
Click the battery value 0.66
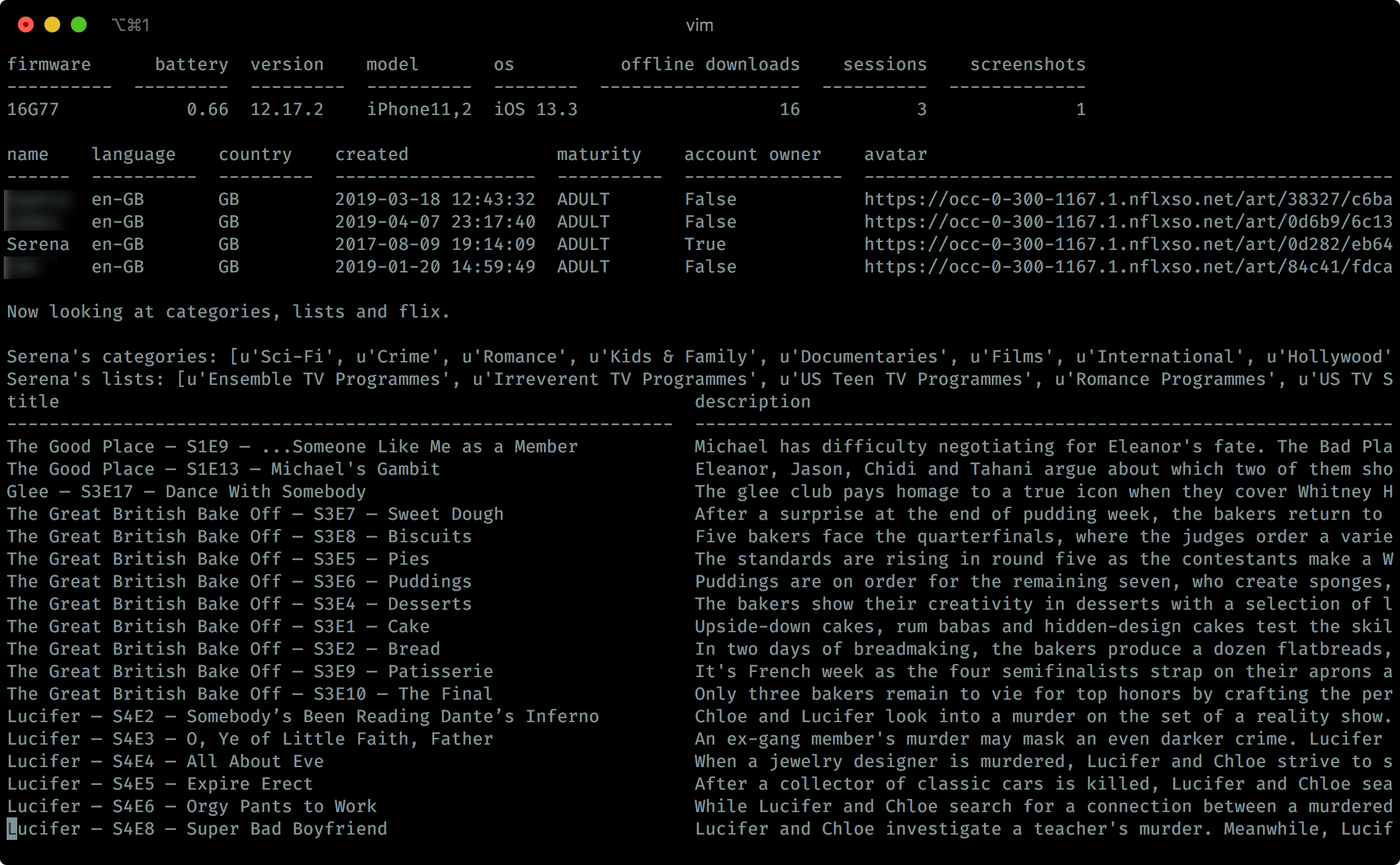tap(207, 109)
